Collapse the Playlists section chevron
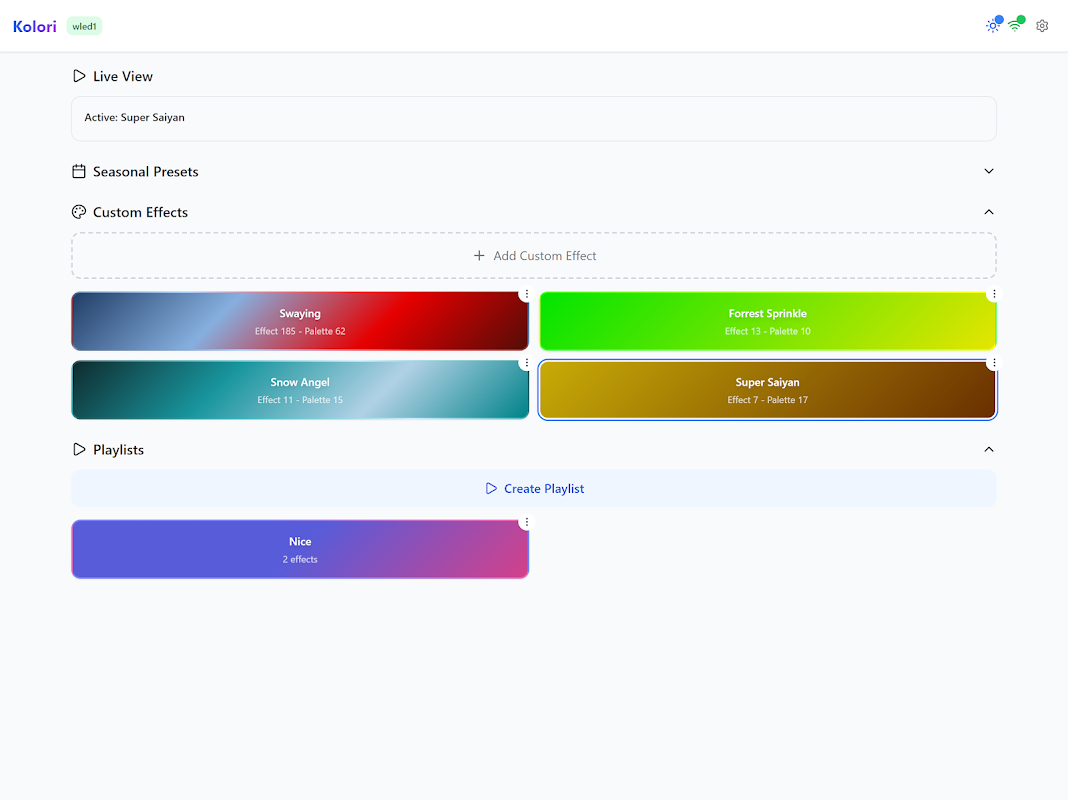 pos(989,449)
